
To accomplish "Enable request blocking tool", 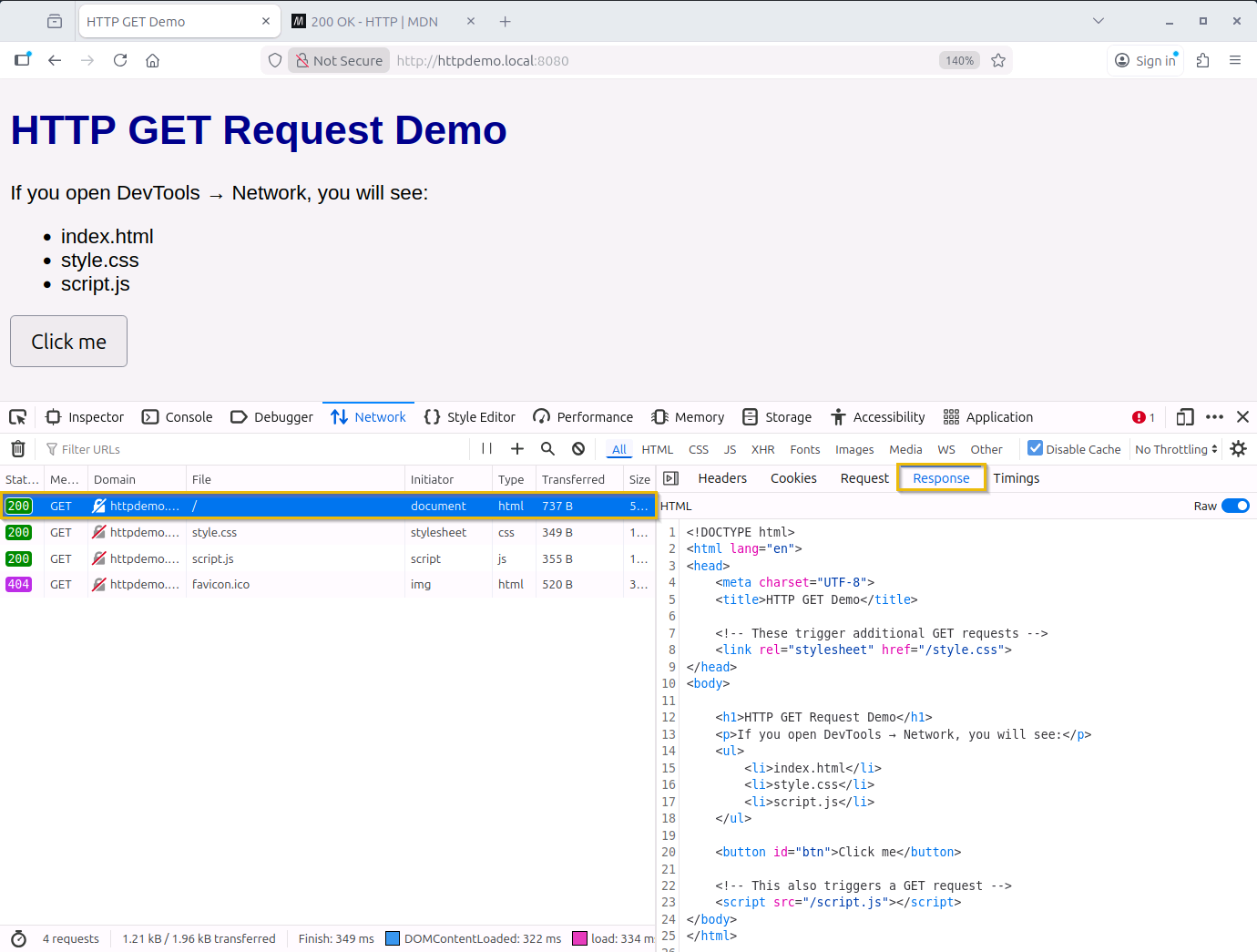I will tap(578, 448).
